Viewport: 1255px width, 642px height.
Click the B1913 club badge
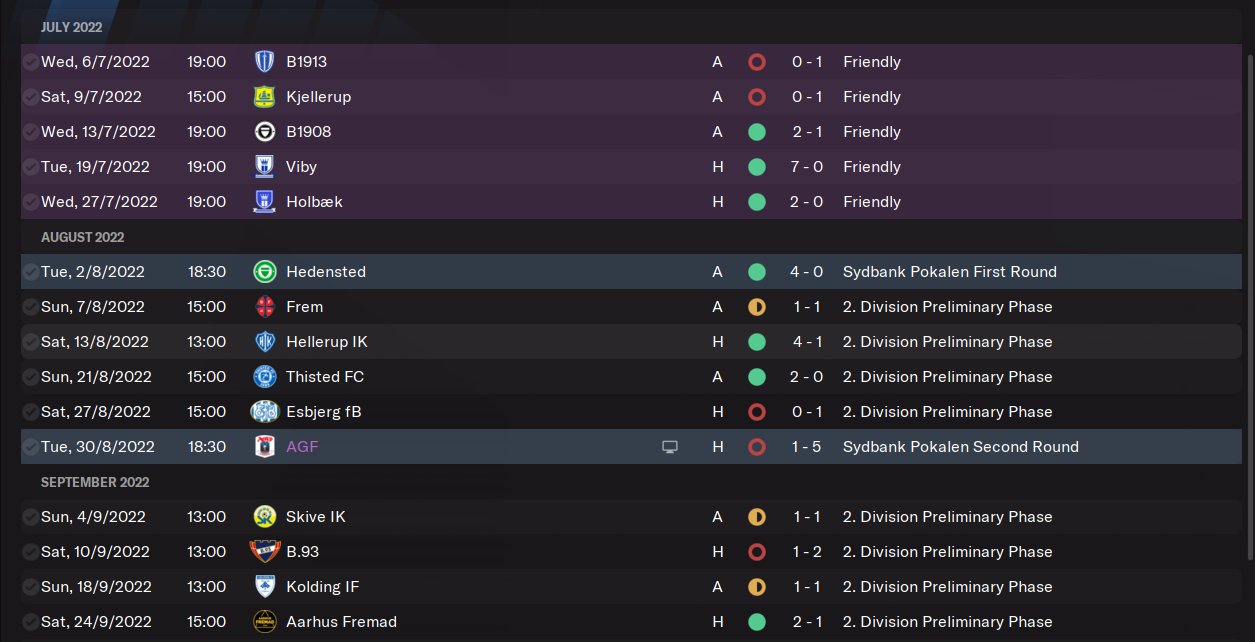pos(265,62)
